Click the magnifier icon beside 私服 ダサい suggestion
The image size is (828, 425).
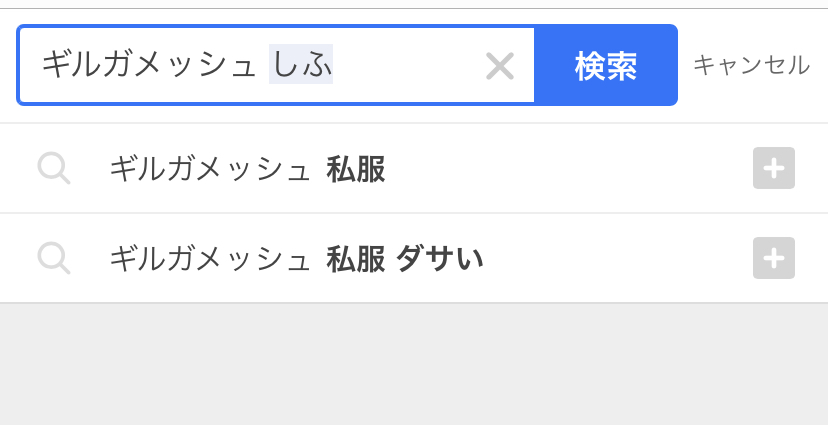coord(54,258)
